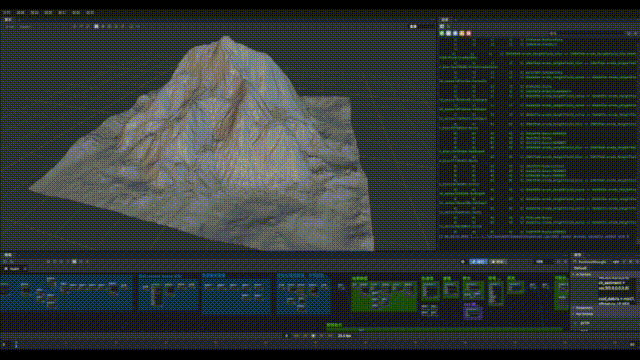Click the fps readout next to the playback controls

(x=344, y=336)
